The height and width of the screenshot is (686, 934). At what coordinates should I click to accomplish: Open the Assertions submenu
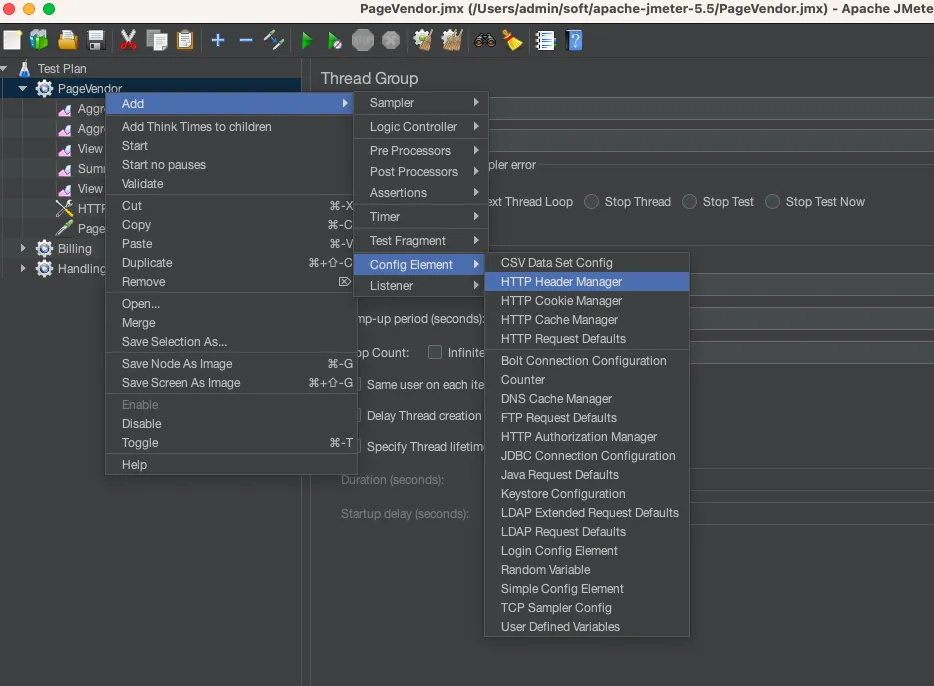point(421,193)
